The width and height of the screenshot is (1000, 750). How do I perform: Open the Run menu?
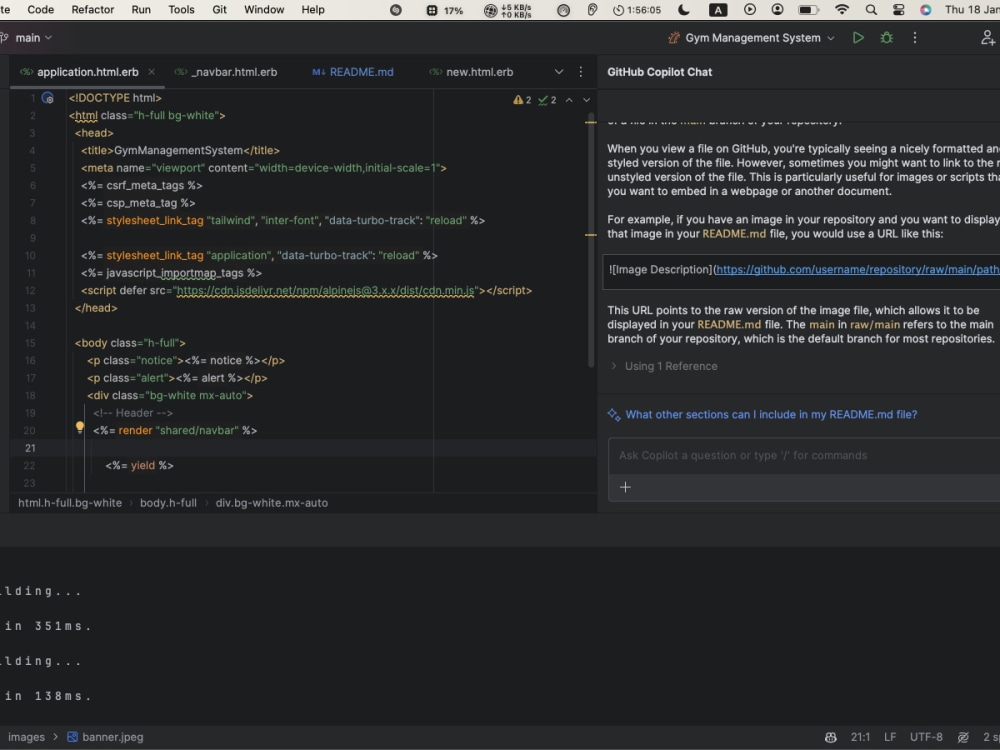[x=141, y=10]
